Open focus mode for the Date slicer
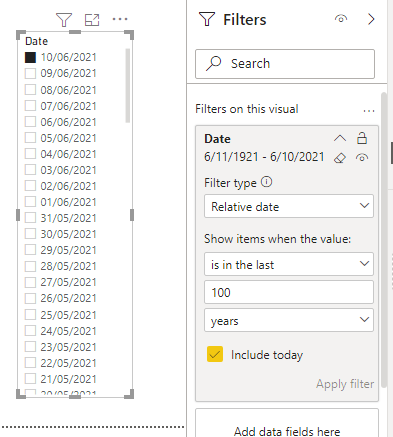This screenshot has width=393, height=437. click(x=92, y=20)
